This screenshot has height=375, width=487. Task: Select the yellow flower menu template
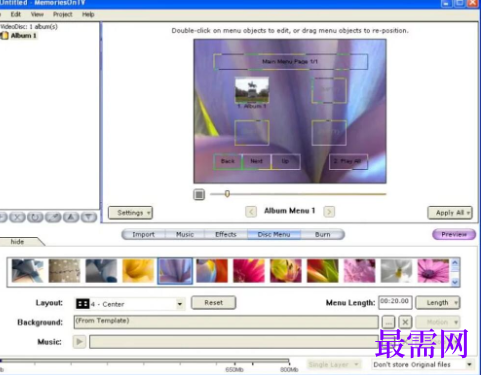pos(138,271)
